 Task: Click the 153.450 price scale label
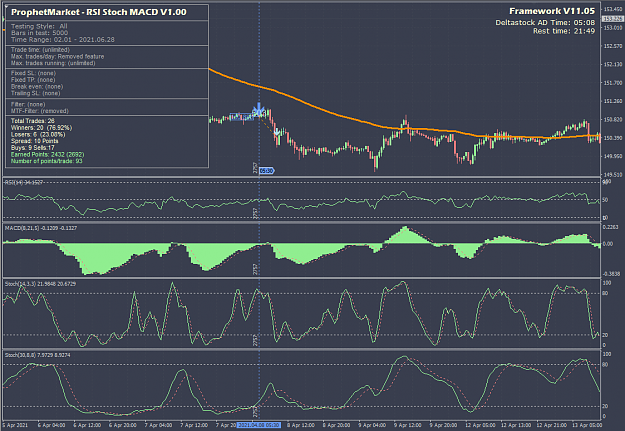pyautogui.click(x=613, y=9)
